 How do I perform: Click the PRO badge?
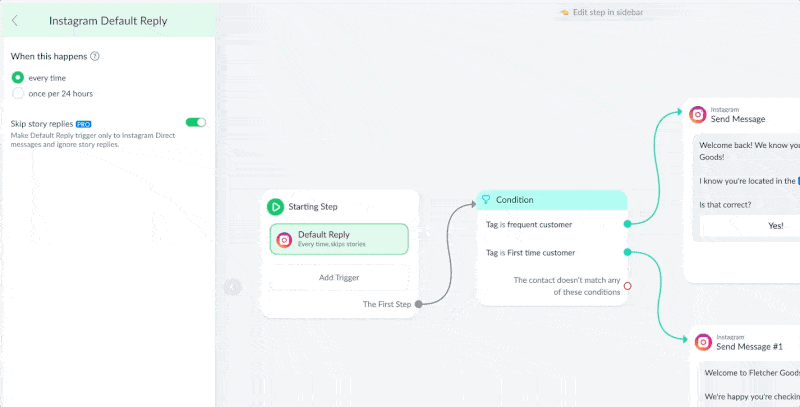(x=84, y=124)
